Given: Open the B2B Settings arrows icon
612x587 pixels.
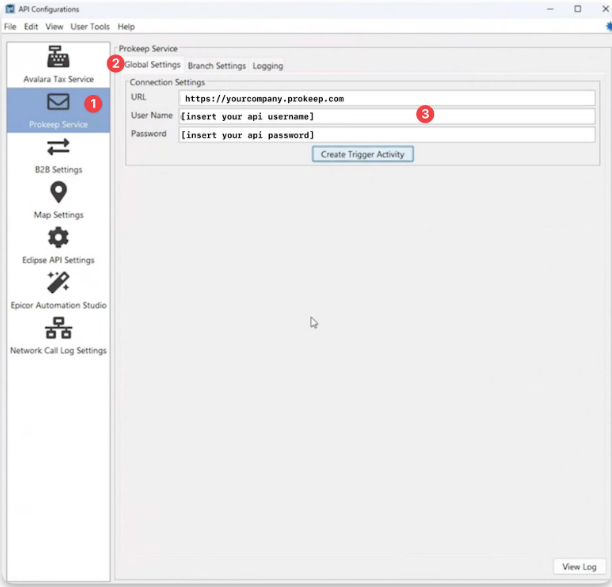Looking at the screenshot, I should pos(58,147).
